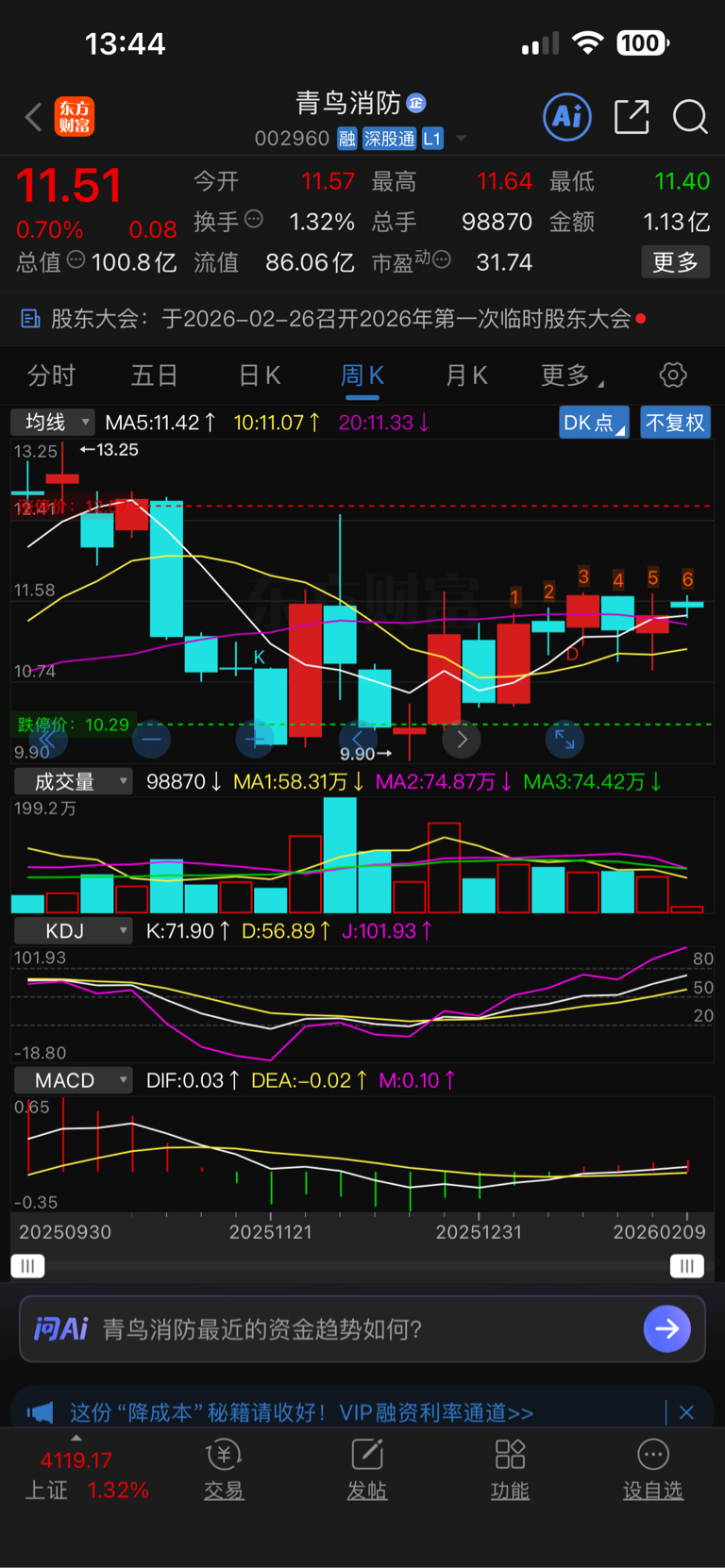Show info icon next to 市盈动
Viewport: 725px width, 1568px height.
[x=441, y=259]
